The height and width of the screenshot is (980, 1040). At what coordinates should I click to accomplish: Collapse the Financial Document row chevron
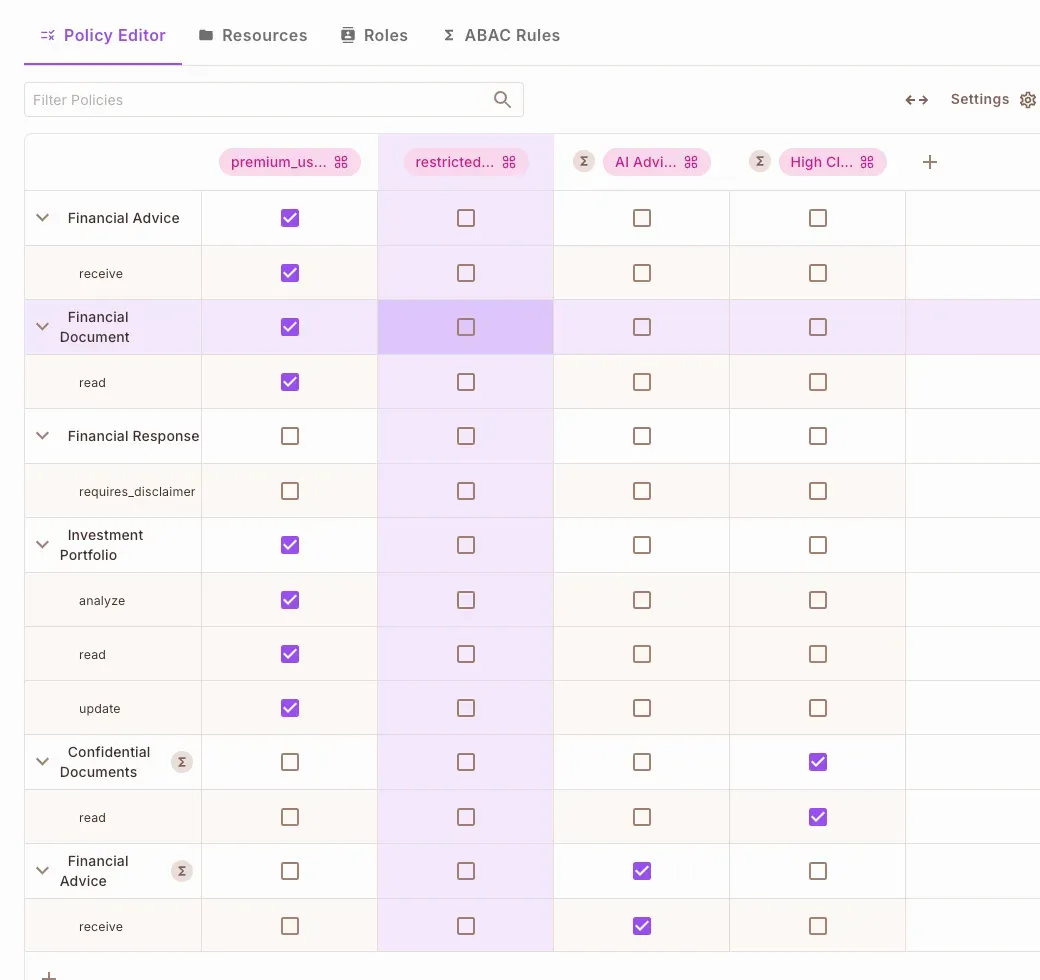pos(42,327)
